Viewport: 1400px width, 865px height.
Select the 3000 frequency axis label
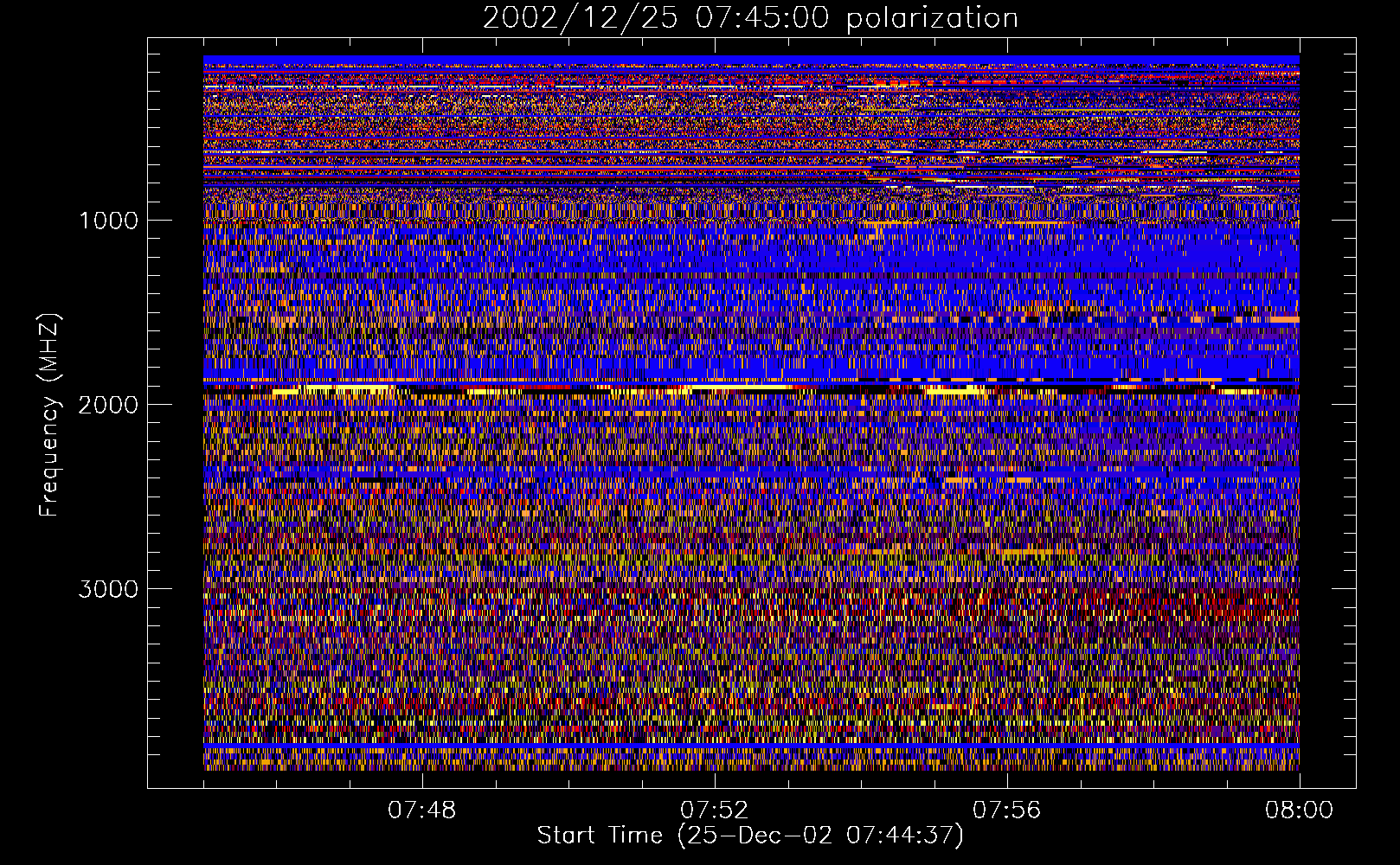(108, 589)
